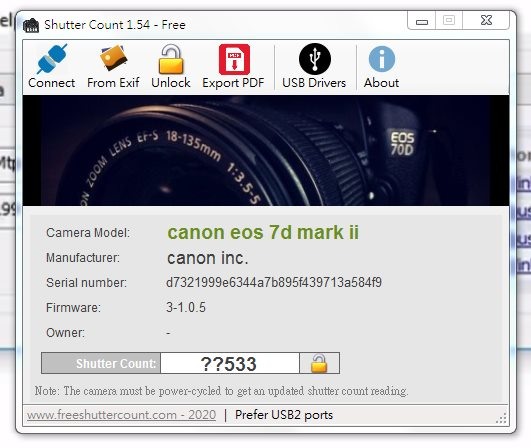Minimize the Shutter Count window
The width and height of the screenshot is (531, 448).
[x=422, y=21]
